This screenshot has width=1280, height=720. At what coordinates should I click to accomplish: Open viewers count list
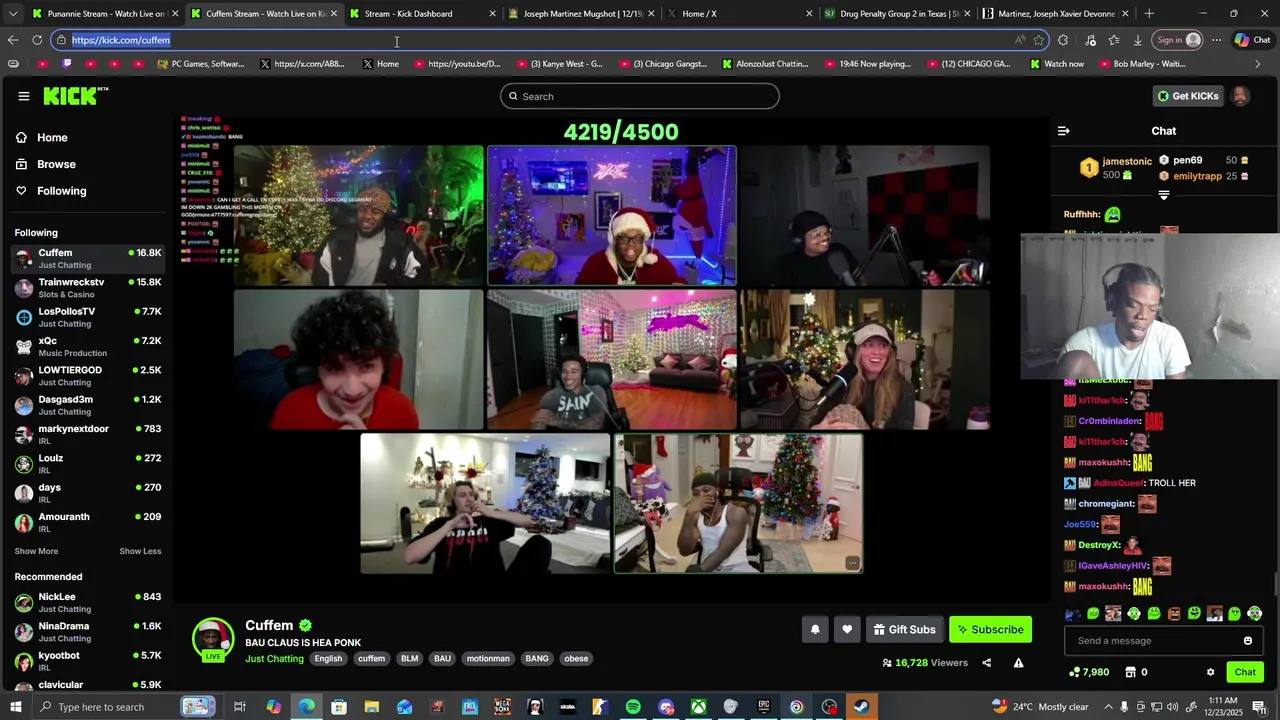click(x=925, y=663)
